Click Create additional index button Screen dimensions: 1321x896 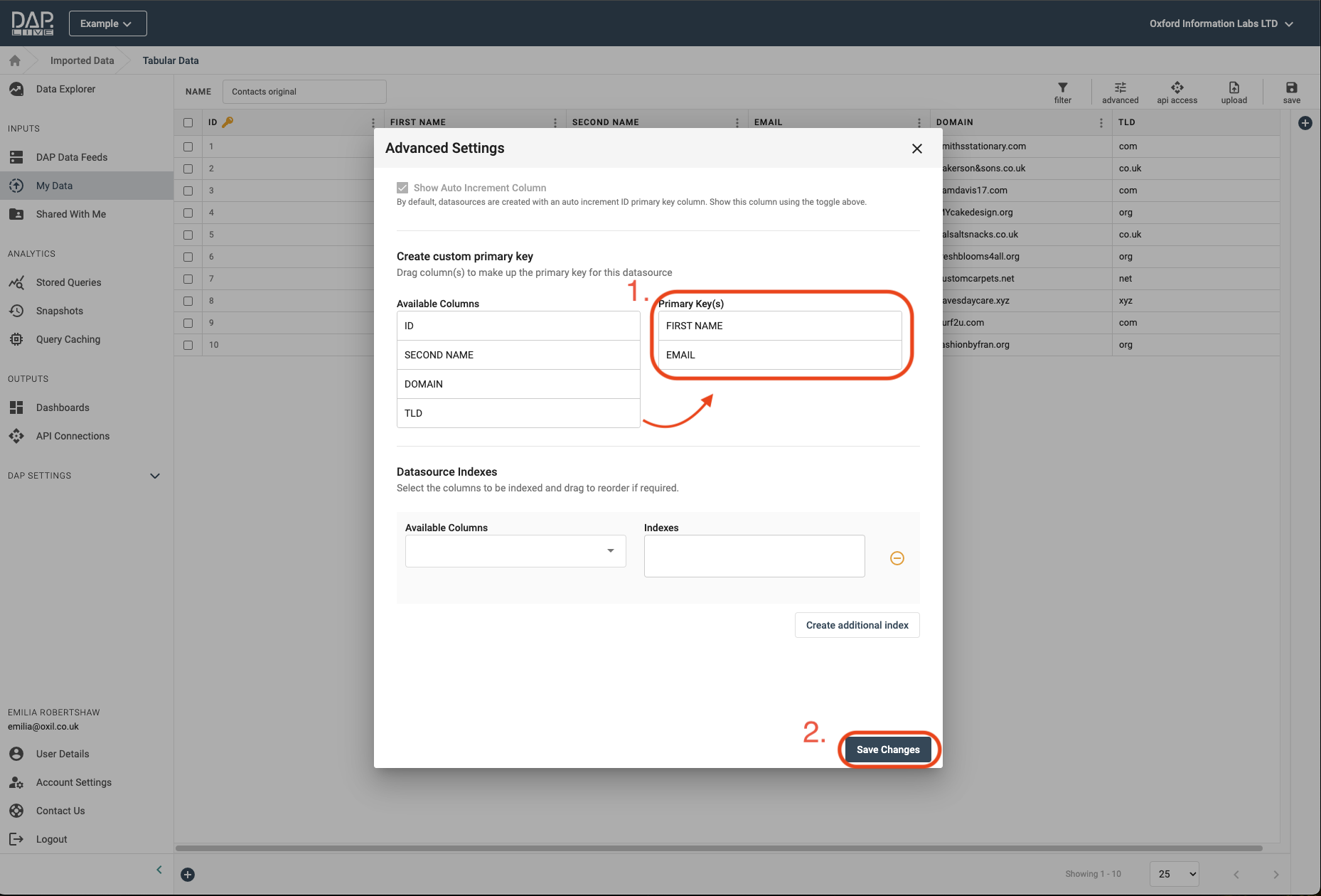point(857,625)
